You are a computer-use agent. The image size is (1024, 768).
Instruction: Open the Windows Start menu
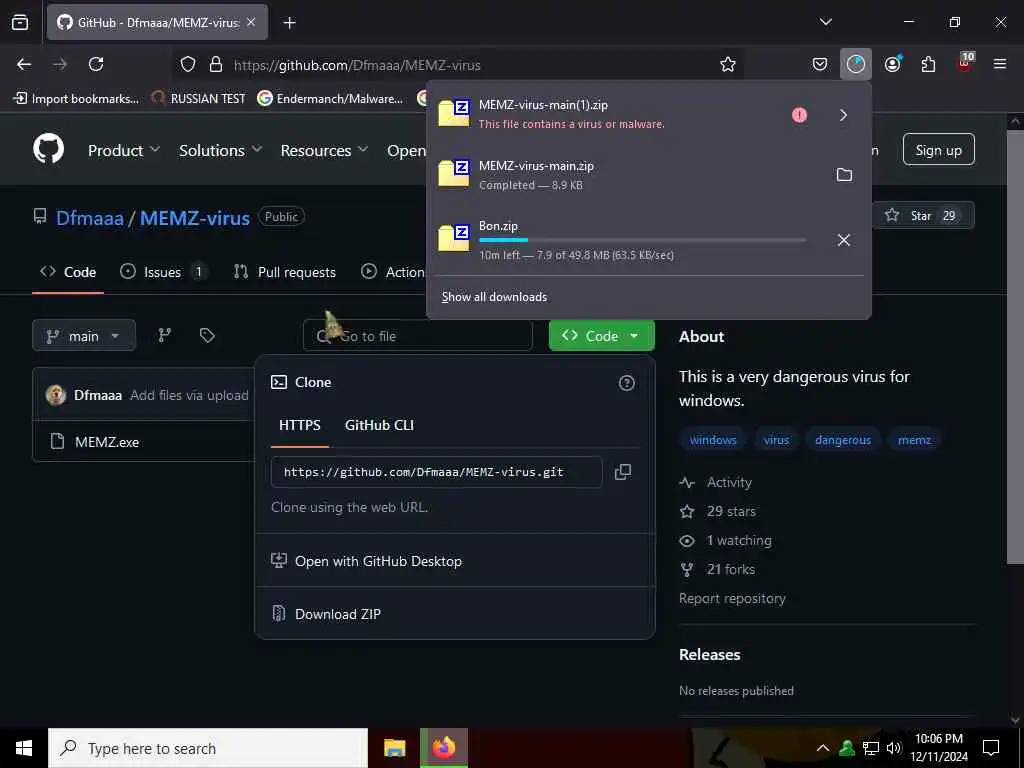[24, 748]
